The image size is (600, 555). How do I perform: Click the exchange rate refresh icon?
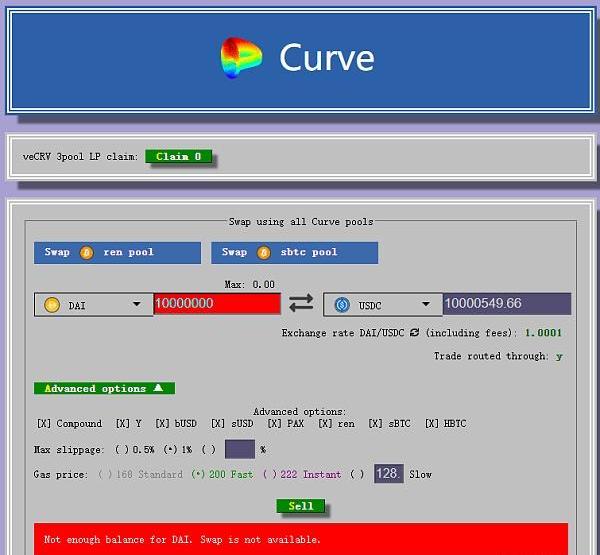(x=414, y=333)
